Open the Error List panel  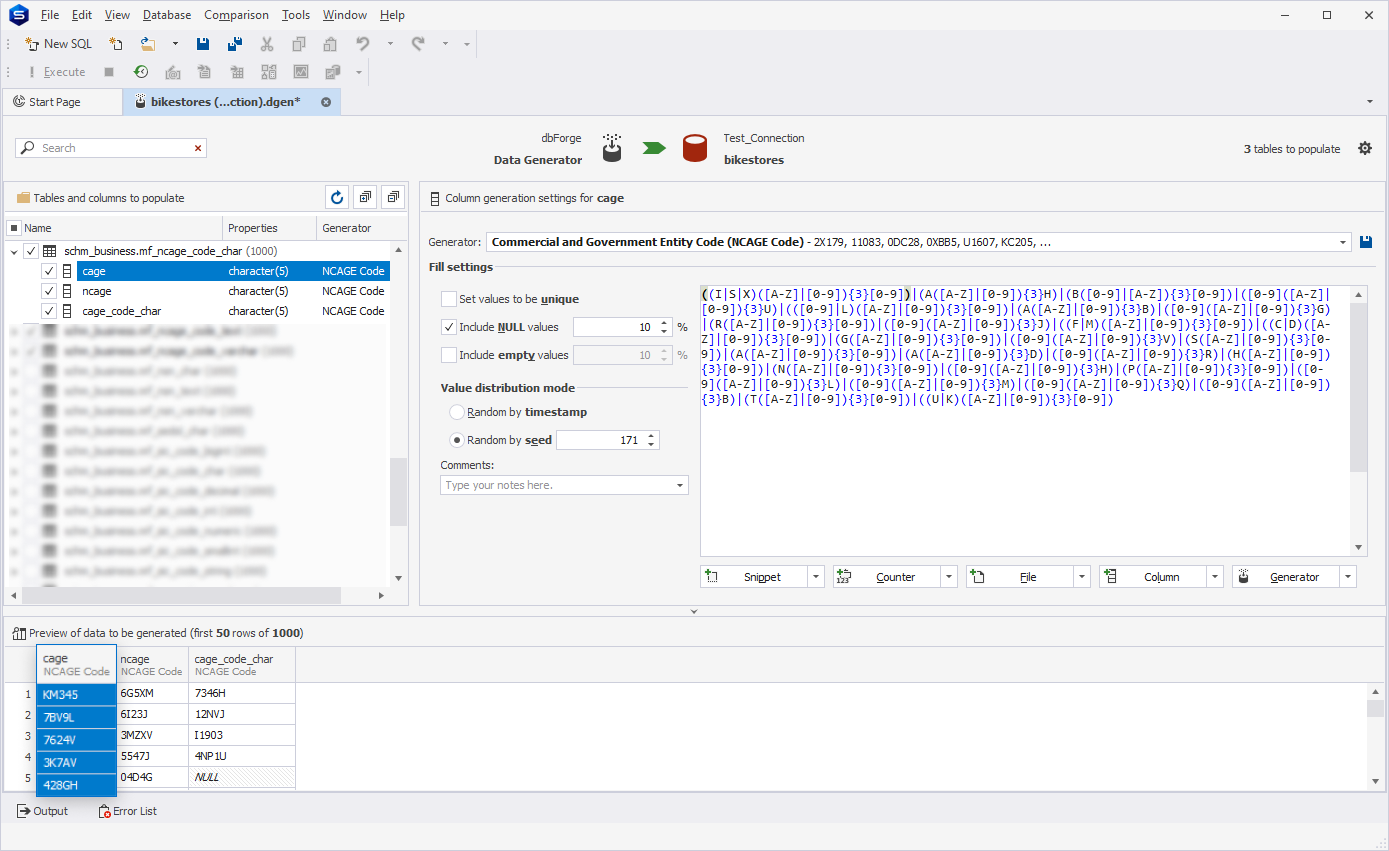[128, 811]
